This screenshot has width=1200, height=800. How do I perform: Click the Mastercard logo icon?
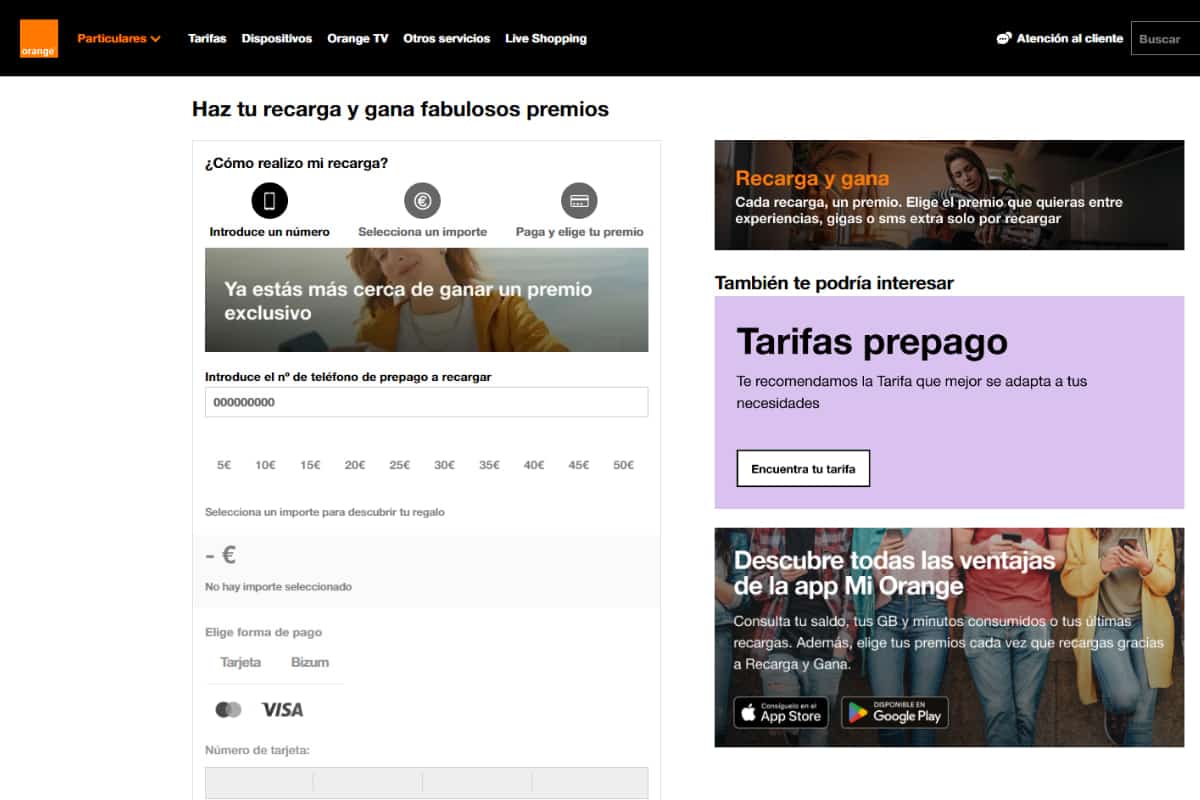pyautogui.click(x=228, y=710)
